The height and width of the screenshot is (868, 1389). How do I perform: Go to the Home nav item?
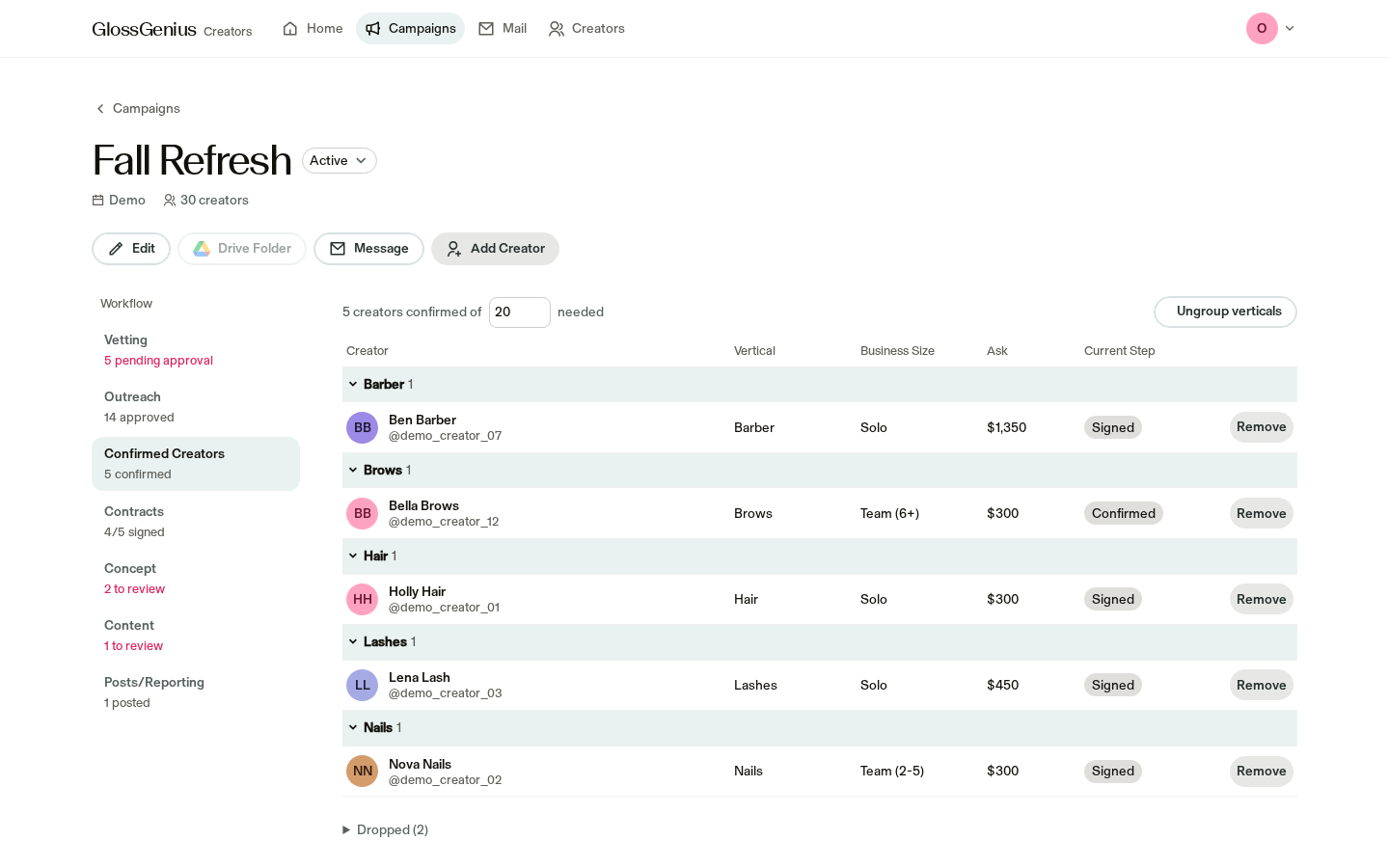313,29
